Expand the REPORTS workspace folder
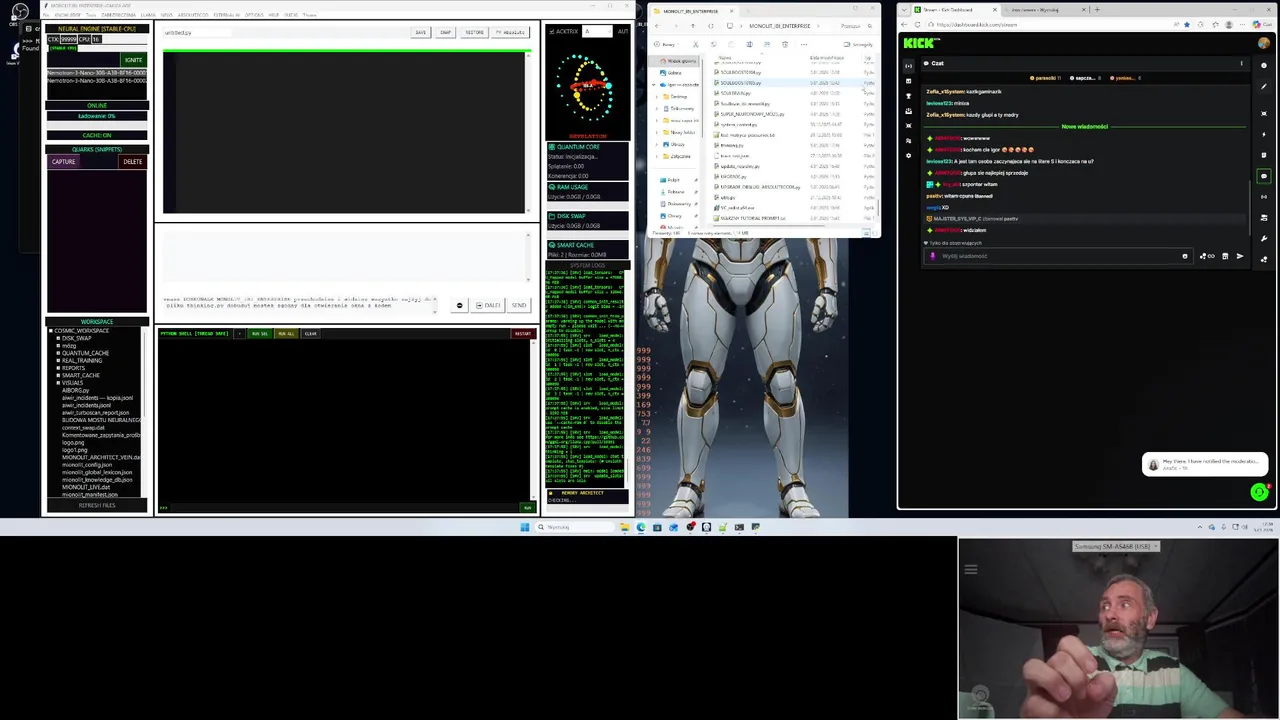The width and height of the screenshot is (1280, 720). tap(58, 368)
